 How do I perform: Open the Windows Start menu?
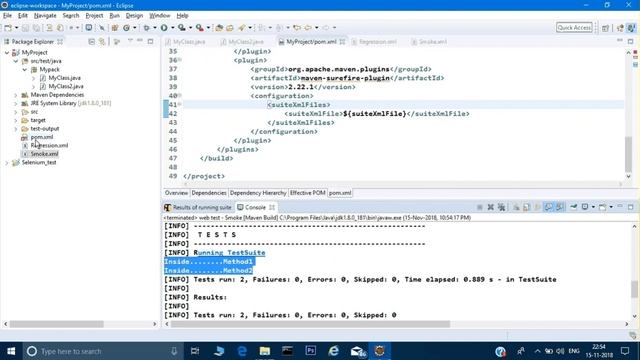point(11,351)
